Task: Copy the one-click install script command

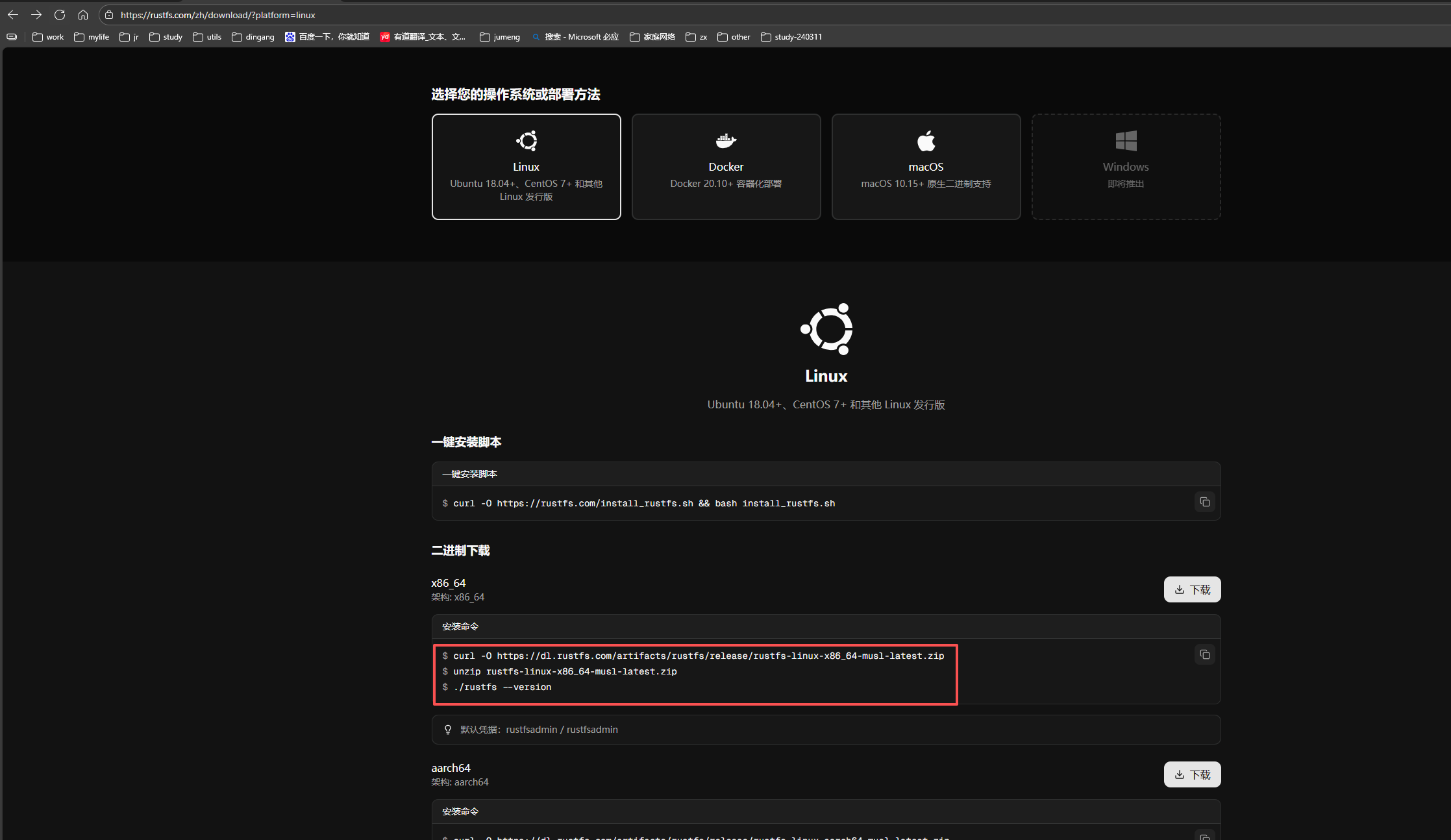Action: click(x=1204, y=502)
